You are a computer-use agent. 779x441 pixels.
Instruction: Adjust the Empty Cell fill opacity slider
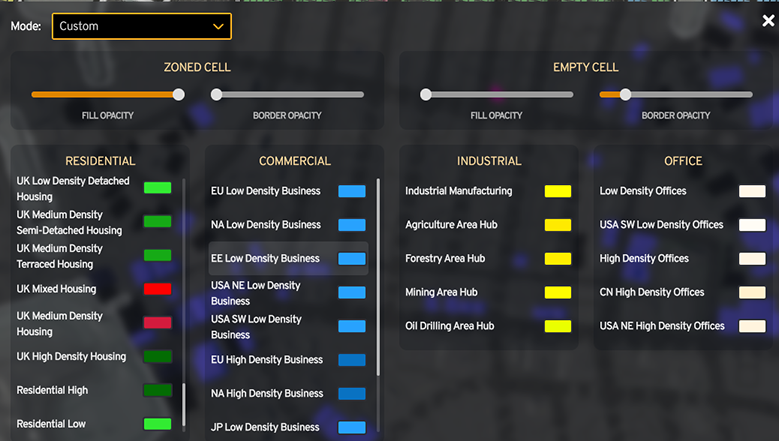(x=426, y=95)
